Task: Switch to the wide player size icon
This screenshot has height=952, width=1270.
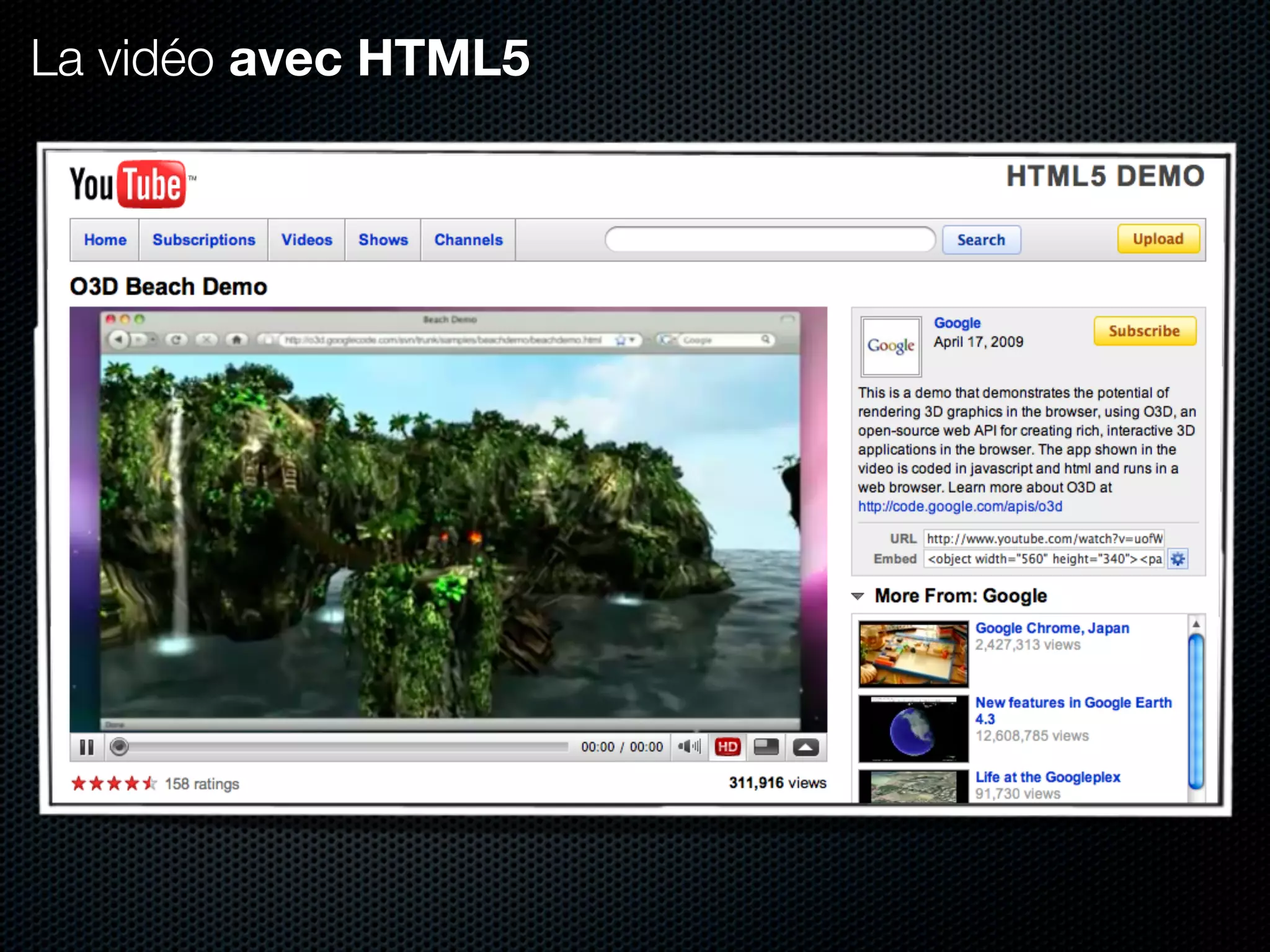Action: (766, 747)
